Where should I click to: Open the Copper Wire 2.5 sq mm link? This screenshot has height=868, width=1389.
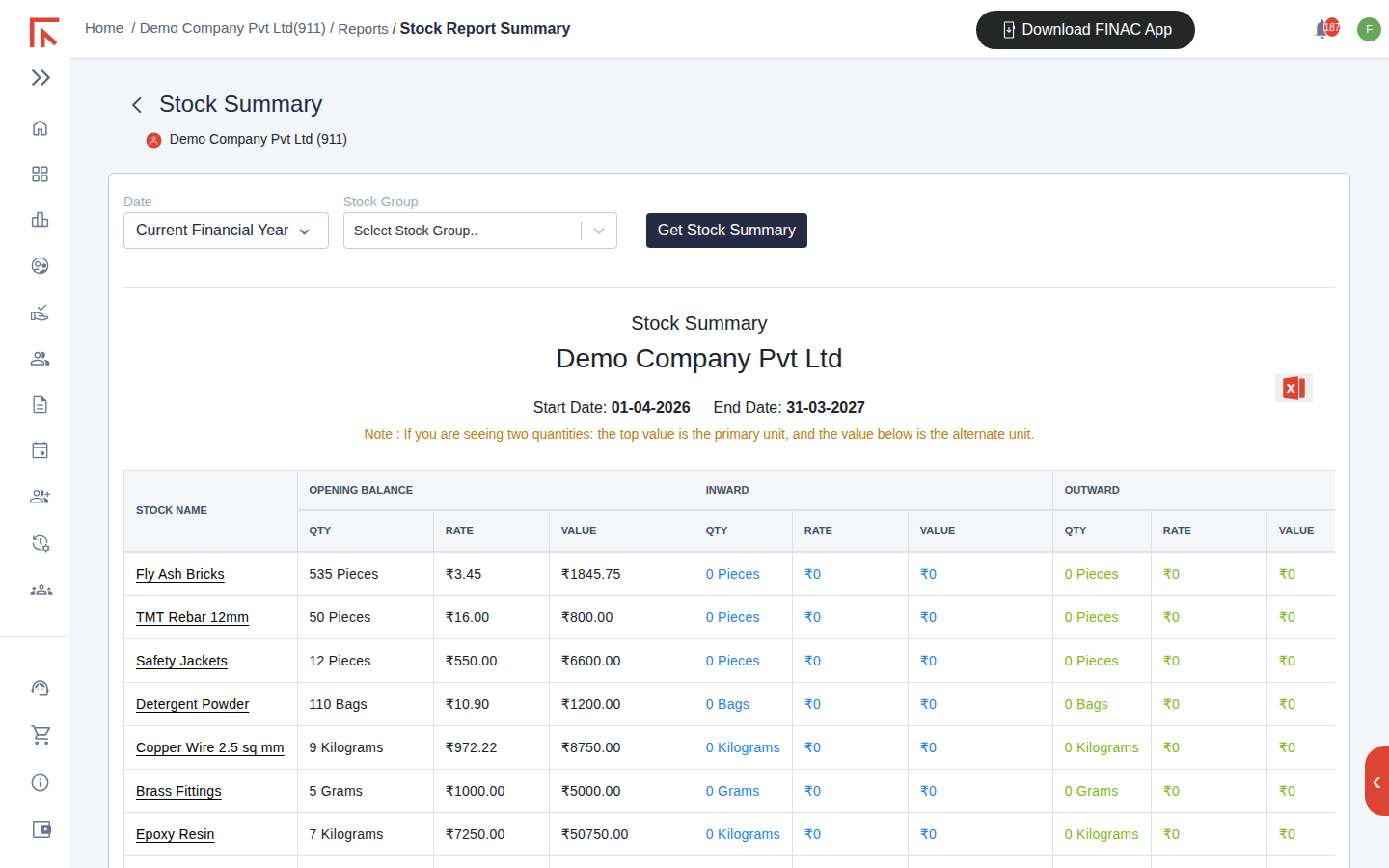pyautogui.click(x=210, y=747)
